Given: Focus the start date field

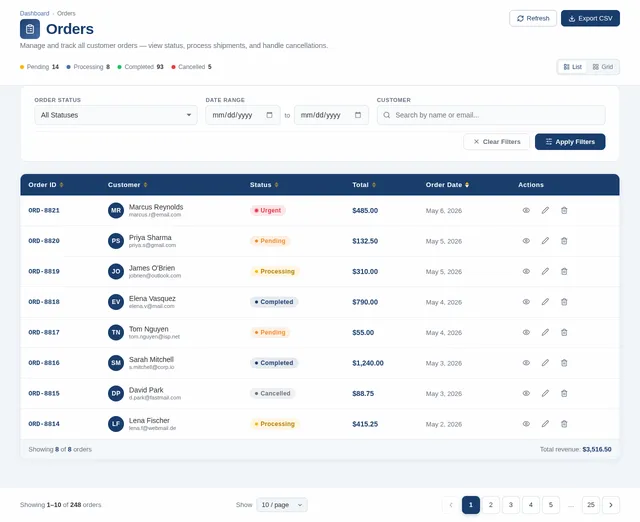Looking at the screenshot, I should 243,115.
